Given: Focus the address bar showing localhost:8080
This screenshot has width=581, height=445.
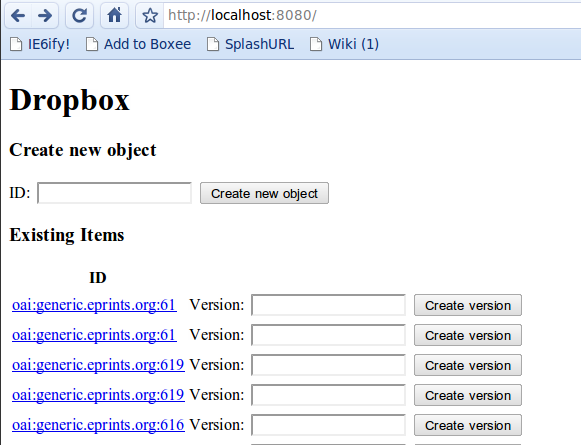Looking at the screenshot, I should click(x=372, y=16).
